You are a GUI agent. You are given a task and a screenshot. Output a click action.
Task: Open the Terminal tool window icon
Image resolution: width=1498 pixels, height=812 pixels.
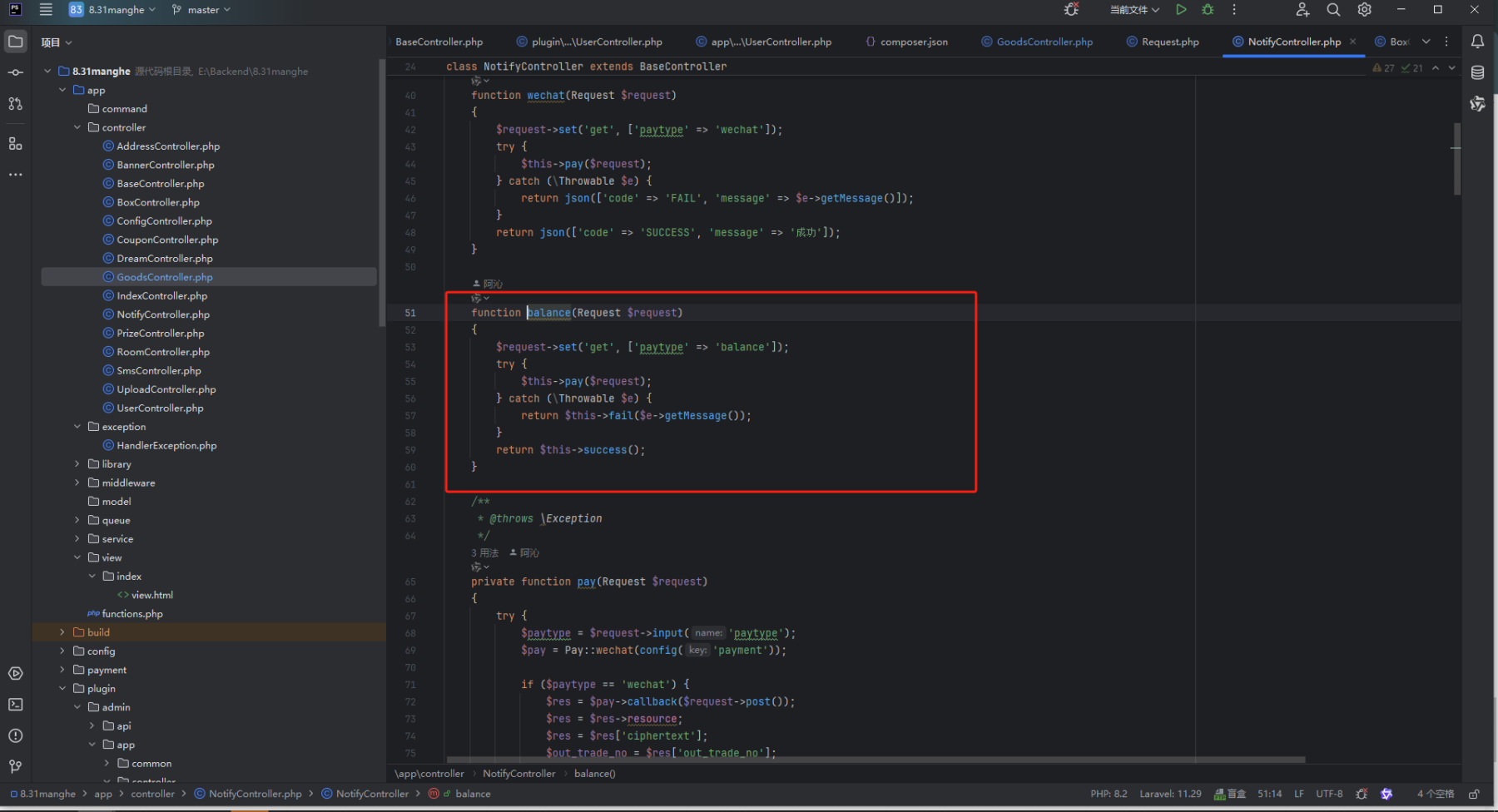pyautogui.click(x=16, y=705)
